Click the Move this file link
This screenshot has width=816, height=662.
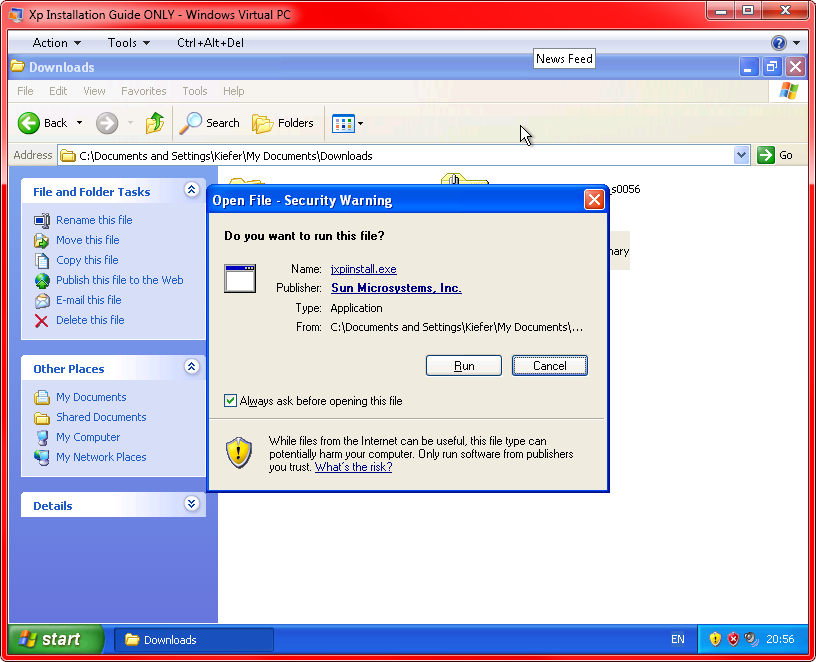click(87, 240)
